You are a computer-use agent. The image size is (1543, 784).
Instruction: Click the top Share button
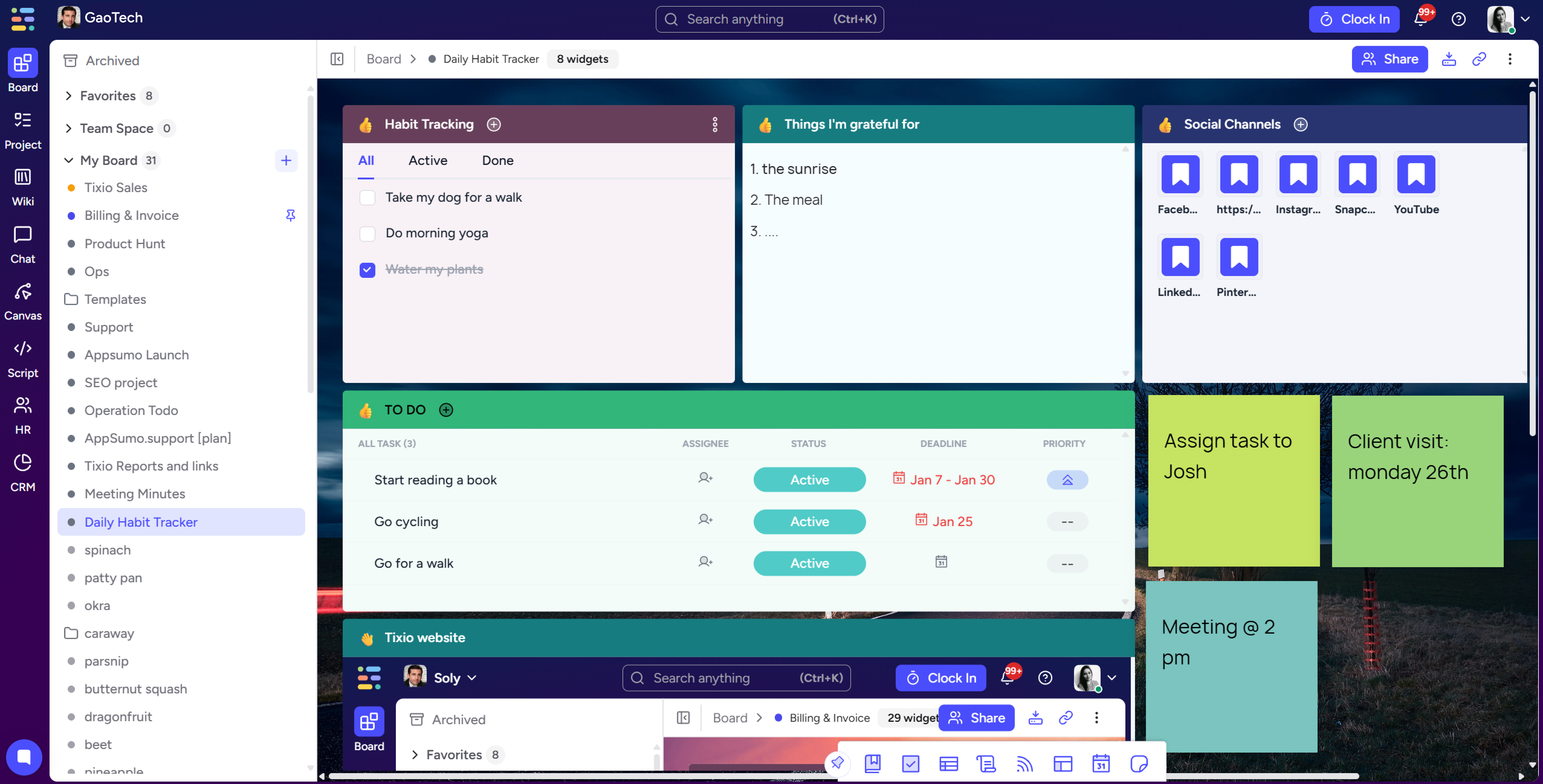point(1389,59)
